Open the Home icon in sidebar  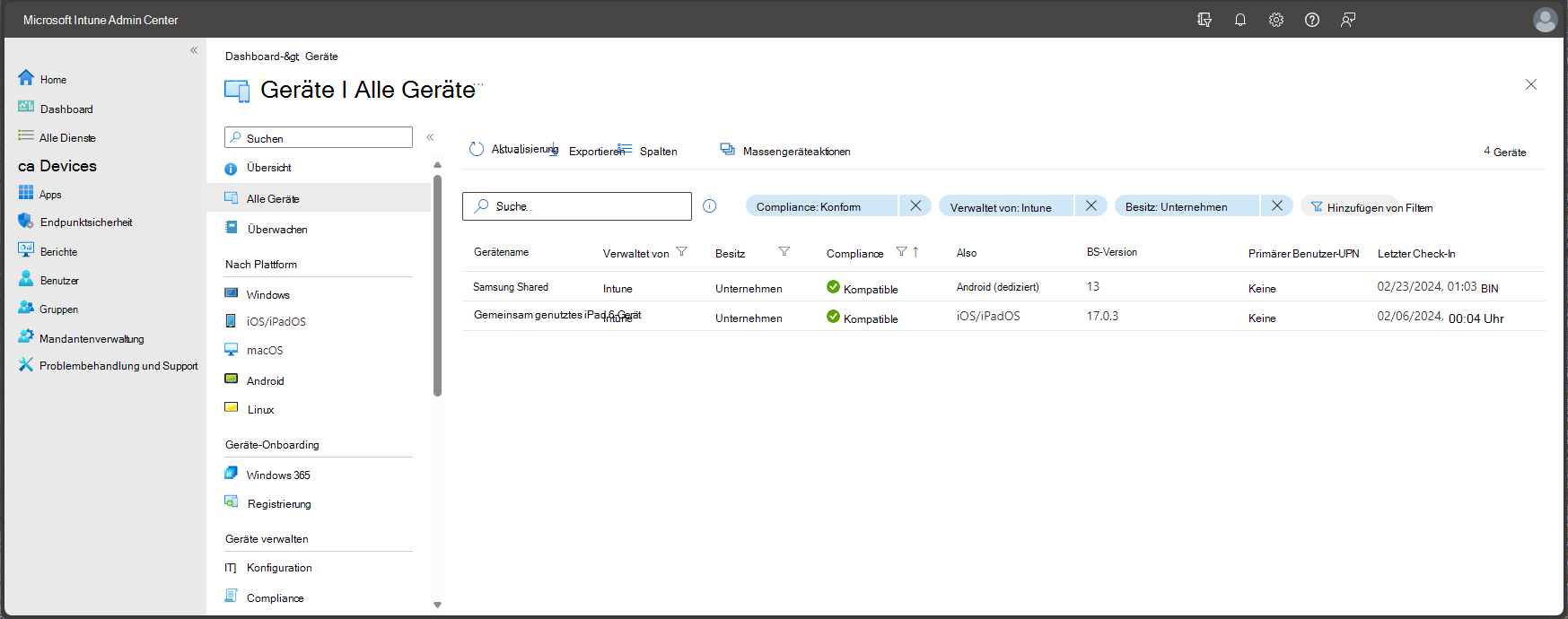pos(26,78)
